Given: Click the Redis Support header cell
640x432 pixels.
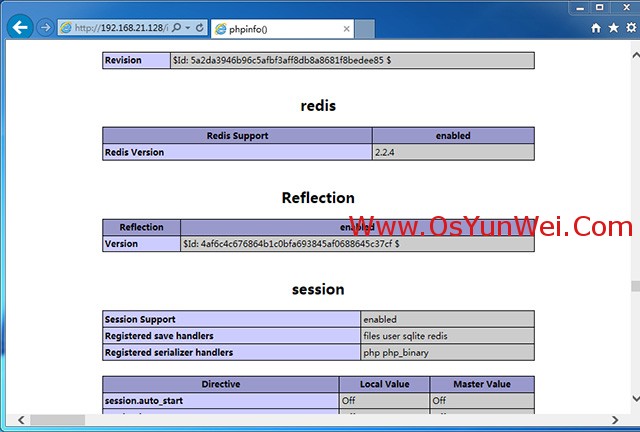Looking at the screenshot, I should [237, 136].
